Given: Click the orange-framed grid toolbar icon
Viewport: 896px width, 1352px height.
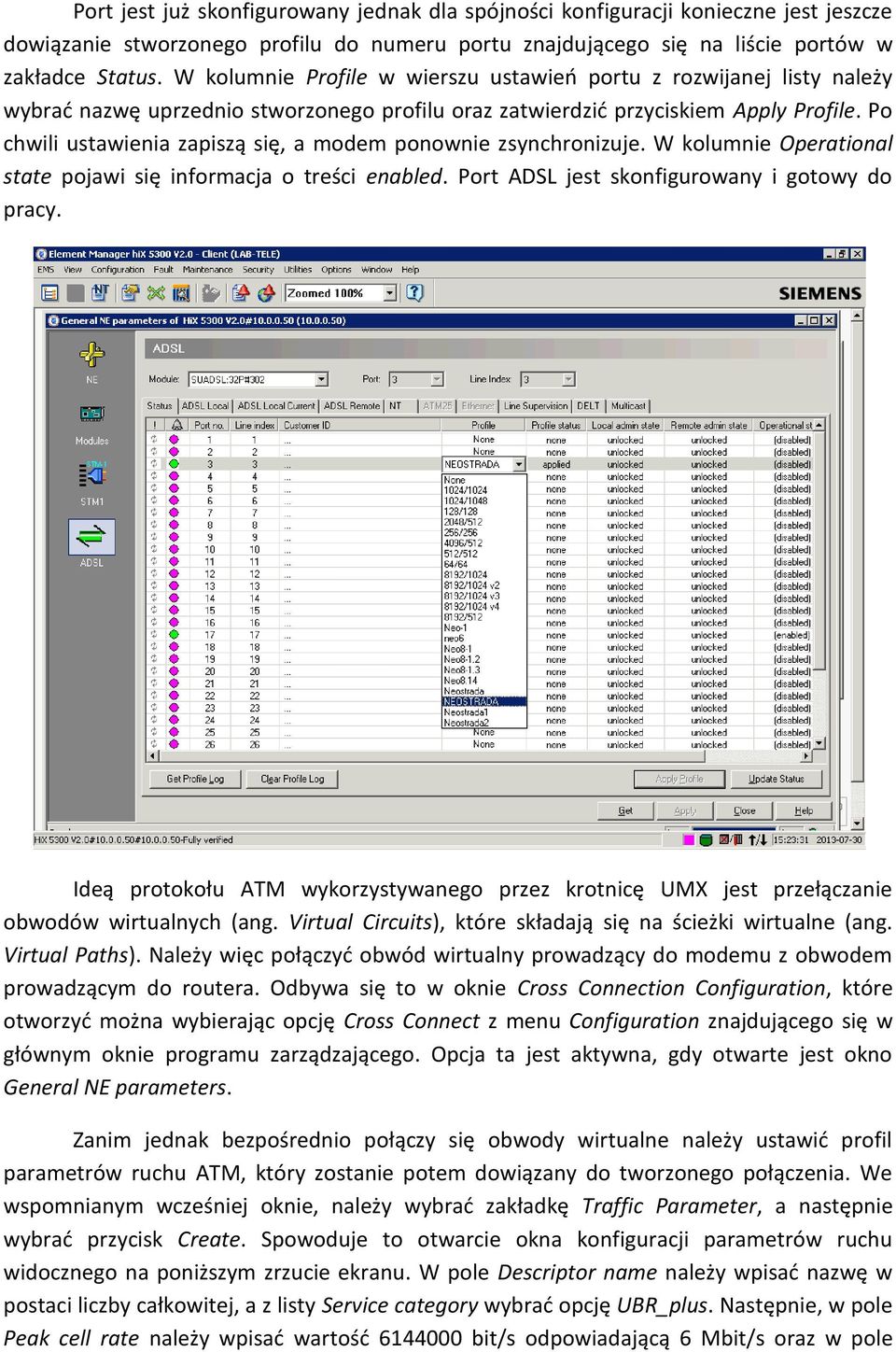Looking at the screenshot, I should click(181, 293).
